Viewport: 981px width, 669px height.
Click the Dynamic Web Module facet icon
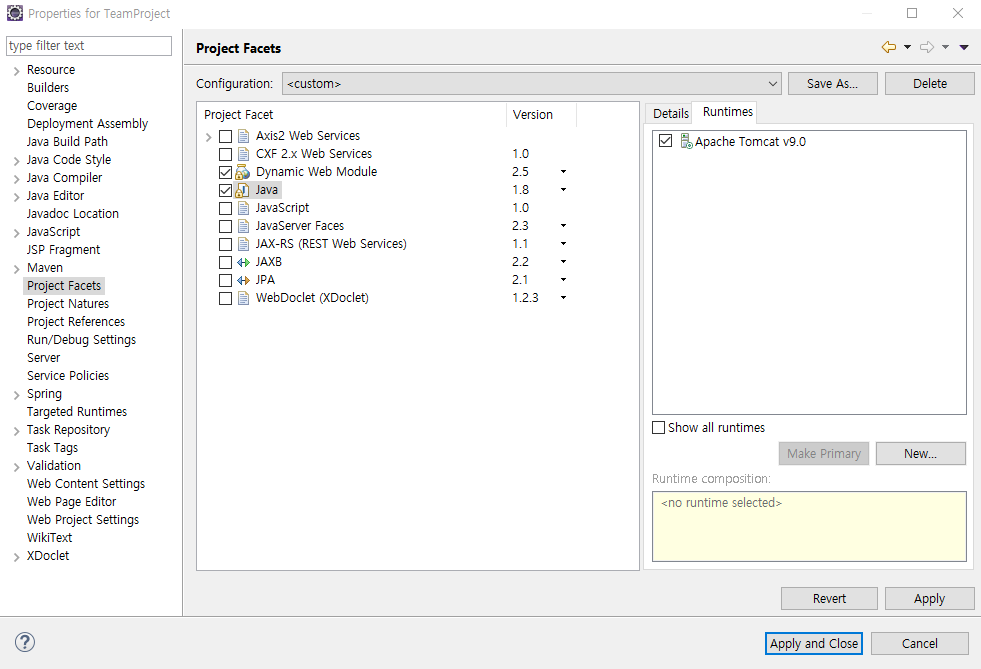click(243, 172)
